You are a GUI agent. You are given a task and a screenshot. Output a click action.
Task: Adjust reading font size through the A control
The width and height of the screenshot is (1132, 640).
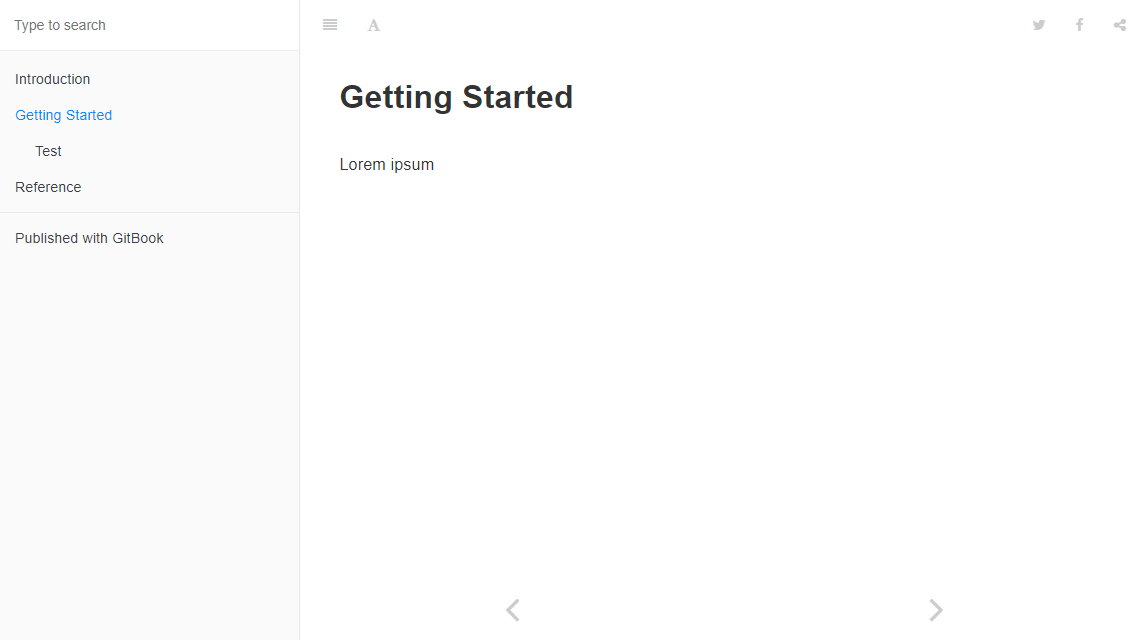click(x=373, y=24)
